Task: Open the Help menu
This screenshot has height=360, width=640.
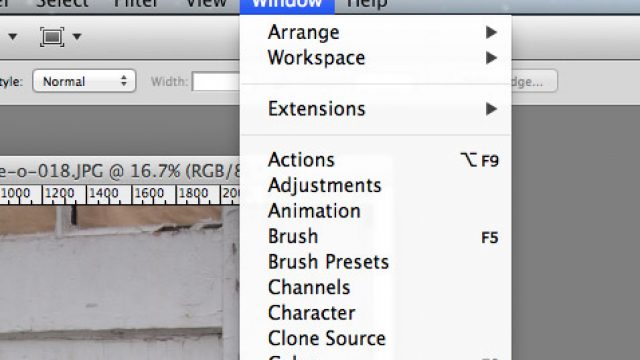Action: [x=366, y=4]
